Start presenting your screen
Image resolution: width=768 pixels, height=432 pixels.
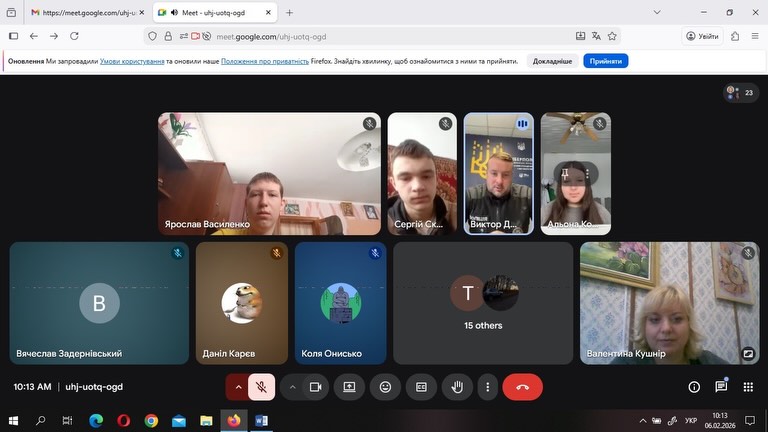point(350,387)
